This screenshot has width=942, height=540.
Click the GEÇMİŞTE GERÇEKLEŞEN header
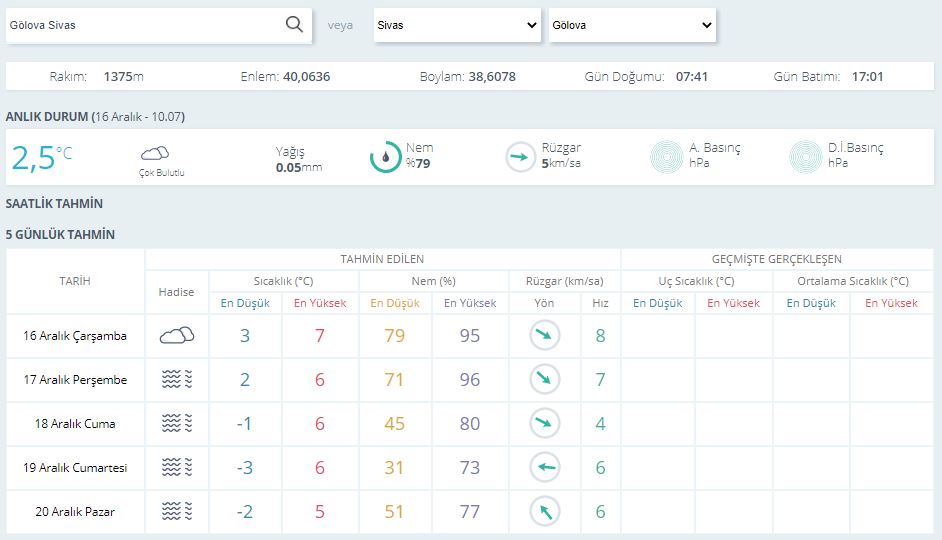coord(776,259)
